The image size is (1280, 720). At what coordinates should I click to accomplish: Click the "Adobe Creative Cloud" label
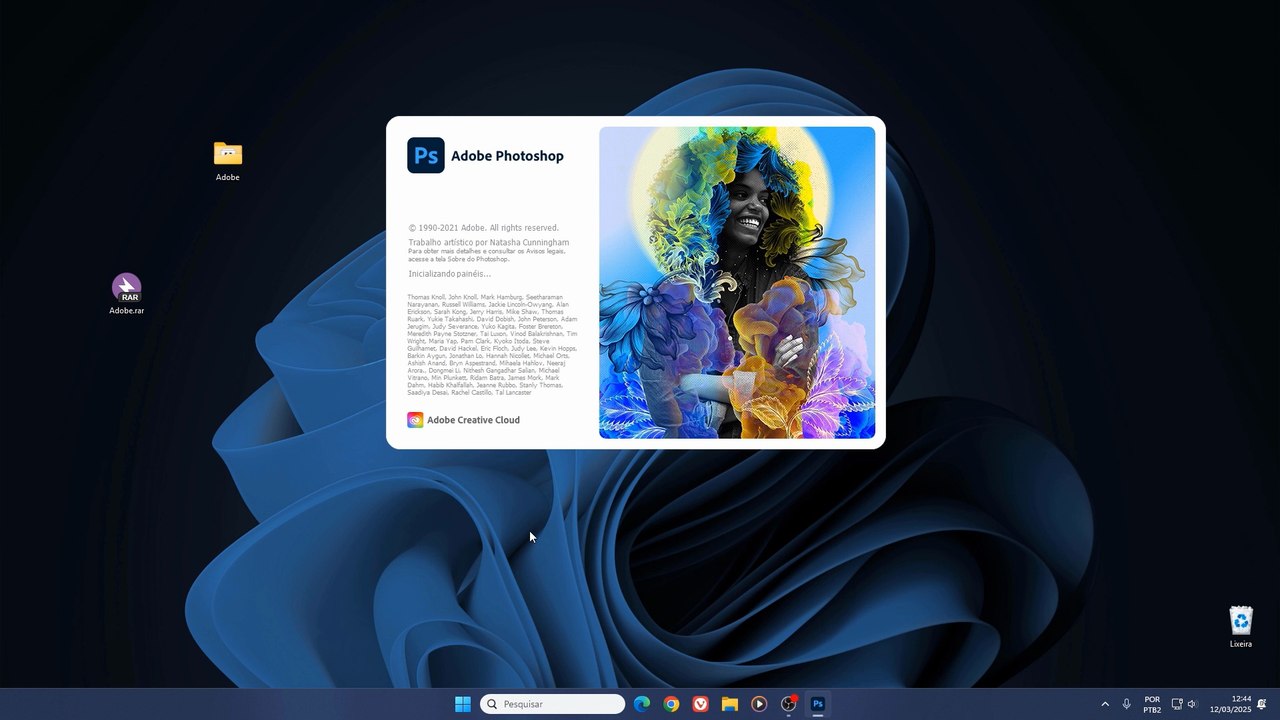[473, 420]
